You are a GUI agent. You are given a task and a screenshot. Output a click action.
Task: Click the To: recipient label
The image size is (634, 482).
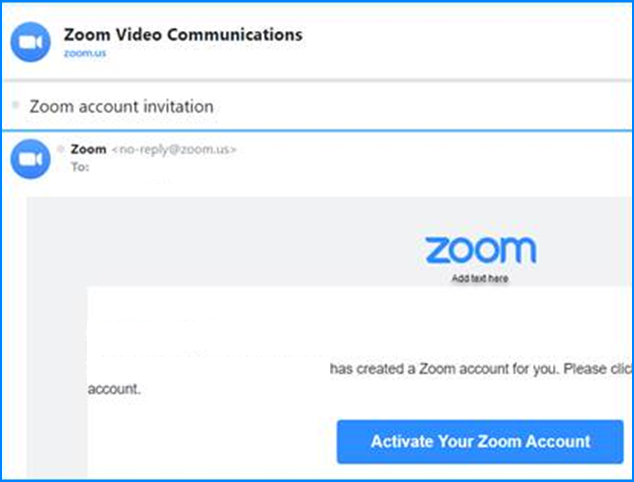[x=80, y=167]
